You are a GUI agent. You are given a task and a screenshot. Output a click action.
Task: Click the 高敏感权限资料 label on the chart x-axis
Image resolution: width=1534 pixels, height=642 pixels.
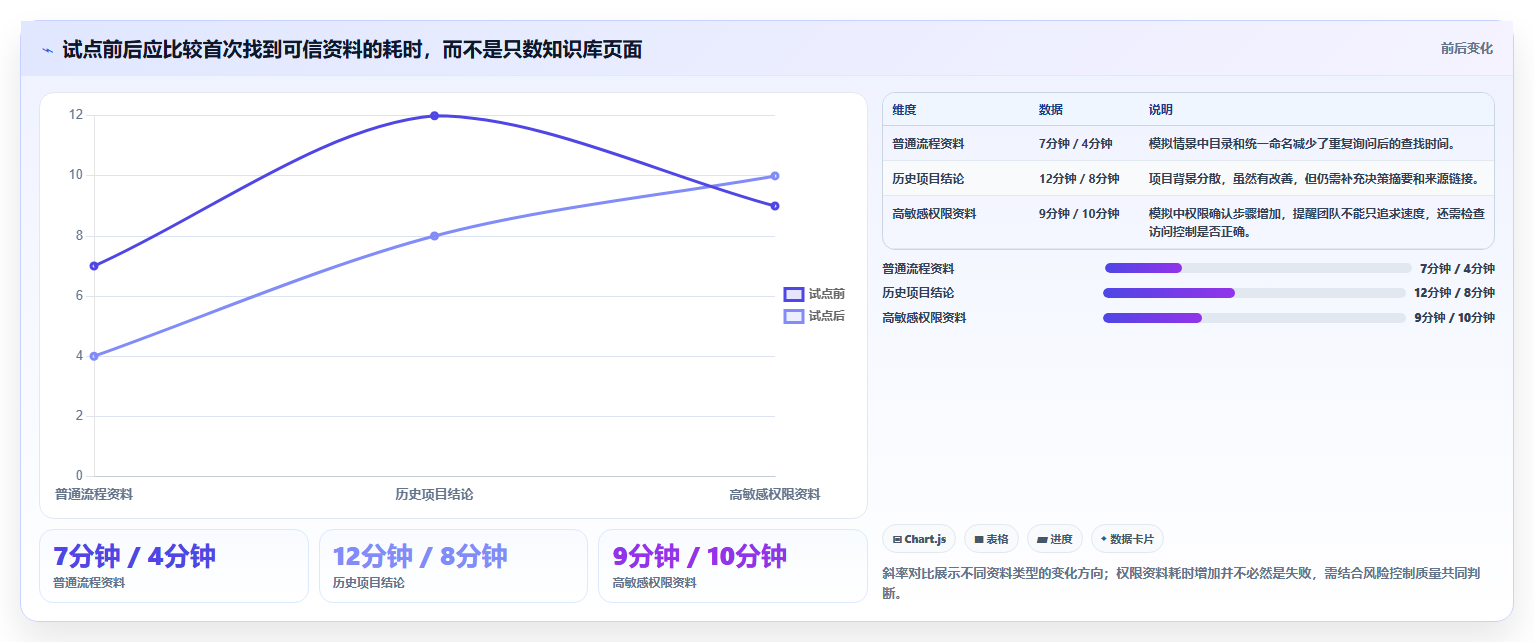[775, 494]
